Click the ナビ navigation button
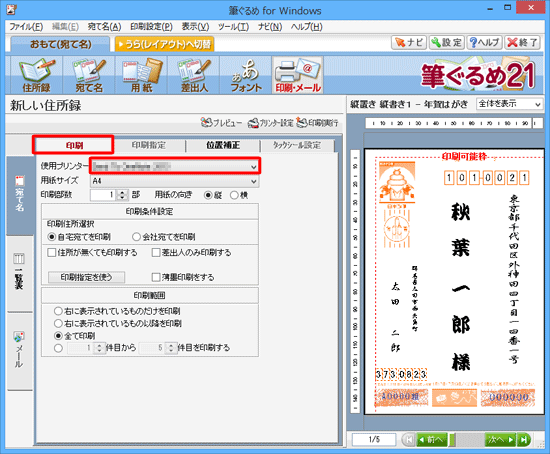This screenshot has width=550, height=454. pos(409,43)
